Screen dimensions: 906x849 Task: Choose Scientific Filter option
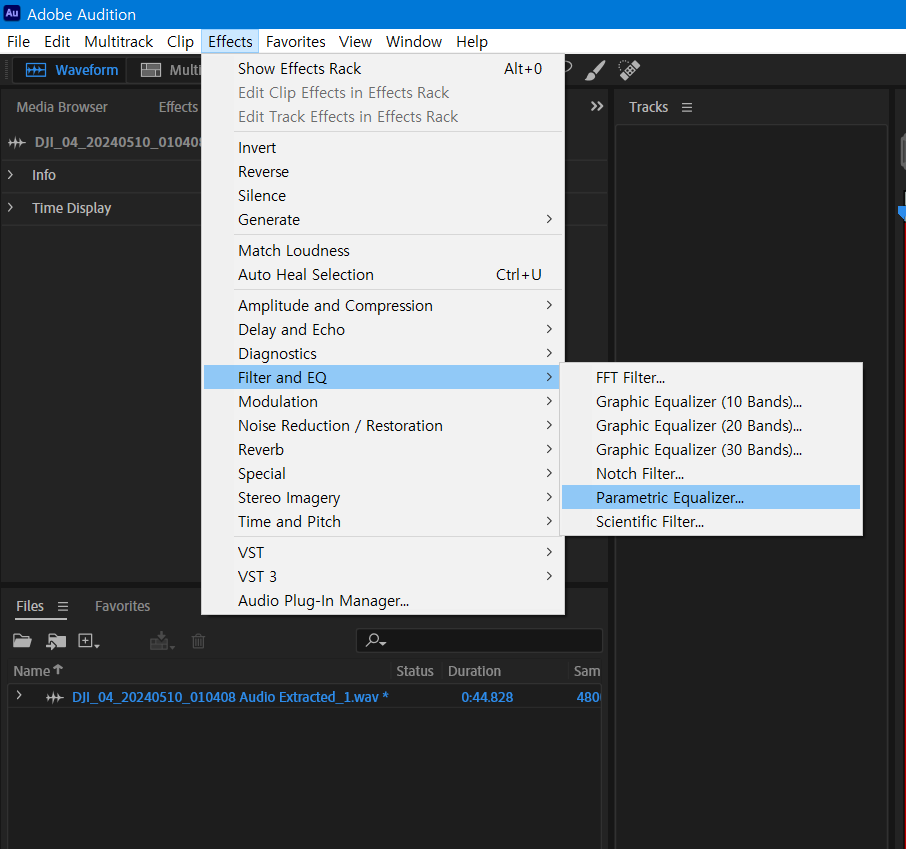coord(711,521)
